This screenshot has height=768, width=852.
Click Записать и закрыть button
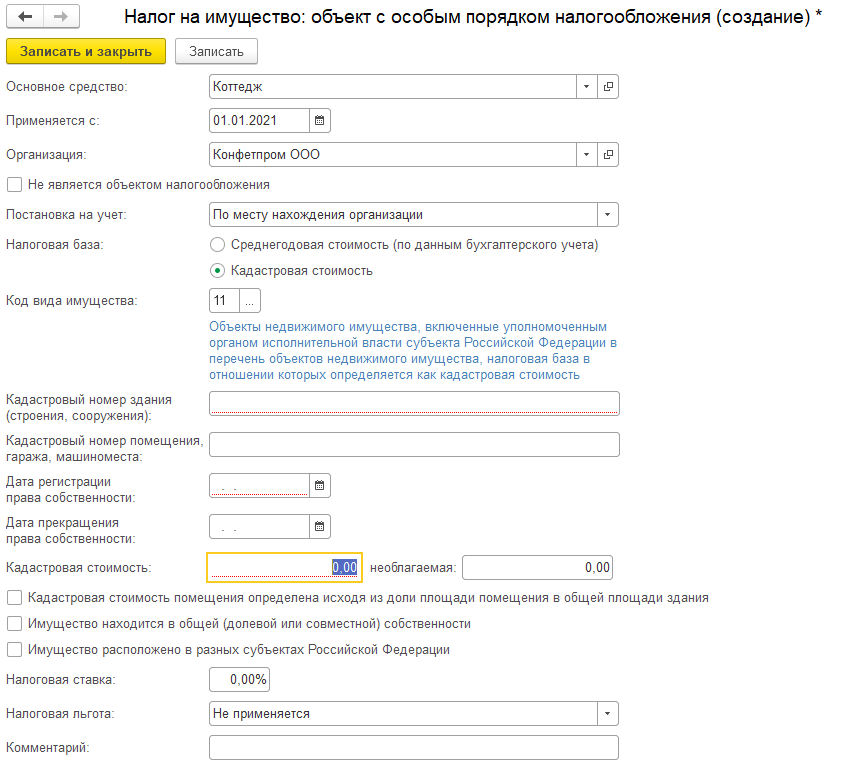tap(86, 52)
